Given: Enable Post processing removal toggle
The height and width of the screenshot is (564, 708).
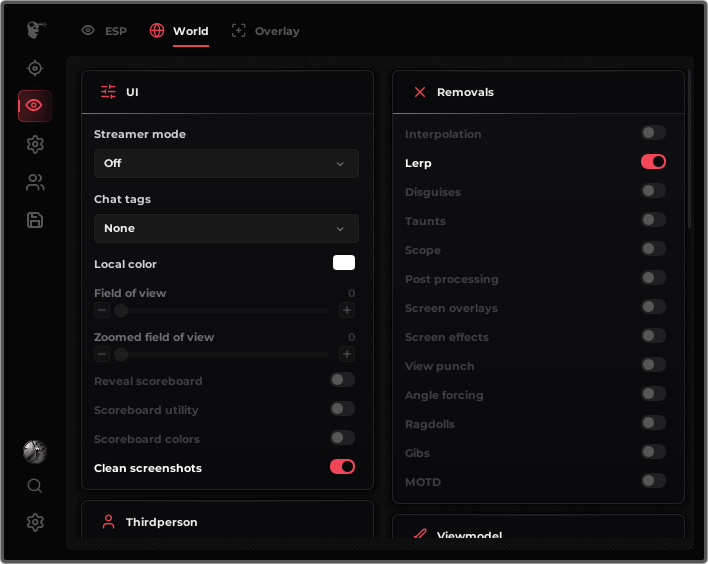Looking at the screenshot, I should [x=653, y=278].
